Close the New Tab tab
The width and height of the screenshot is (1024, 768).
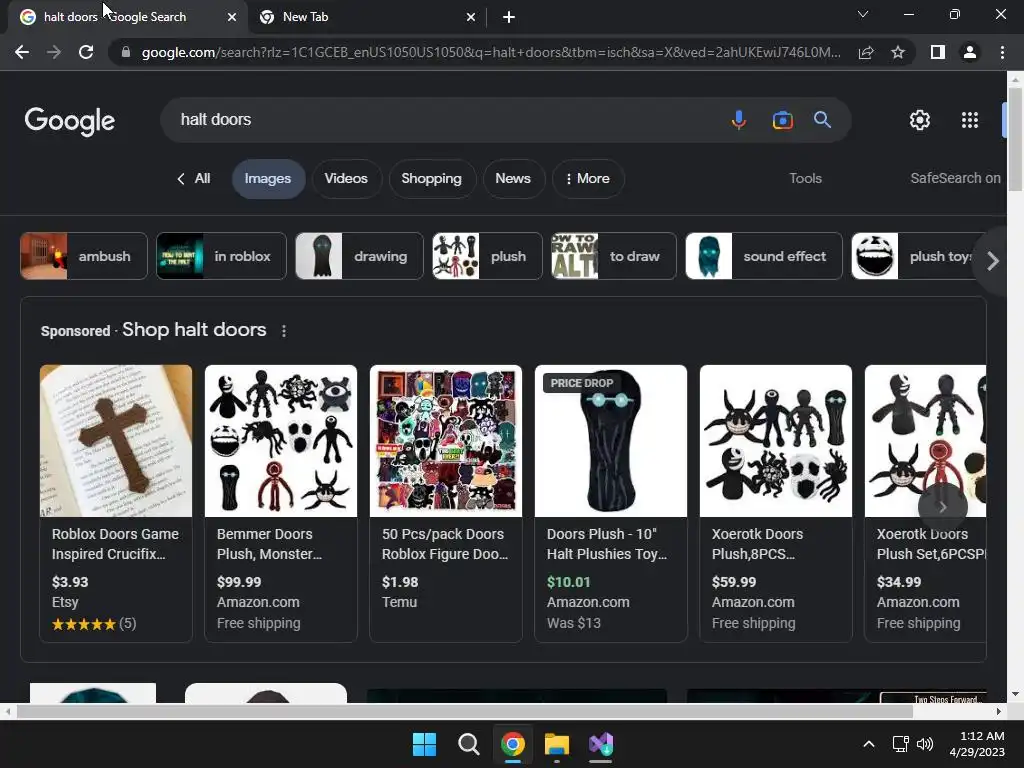pyautogui.click(x=471, y=17)
